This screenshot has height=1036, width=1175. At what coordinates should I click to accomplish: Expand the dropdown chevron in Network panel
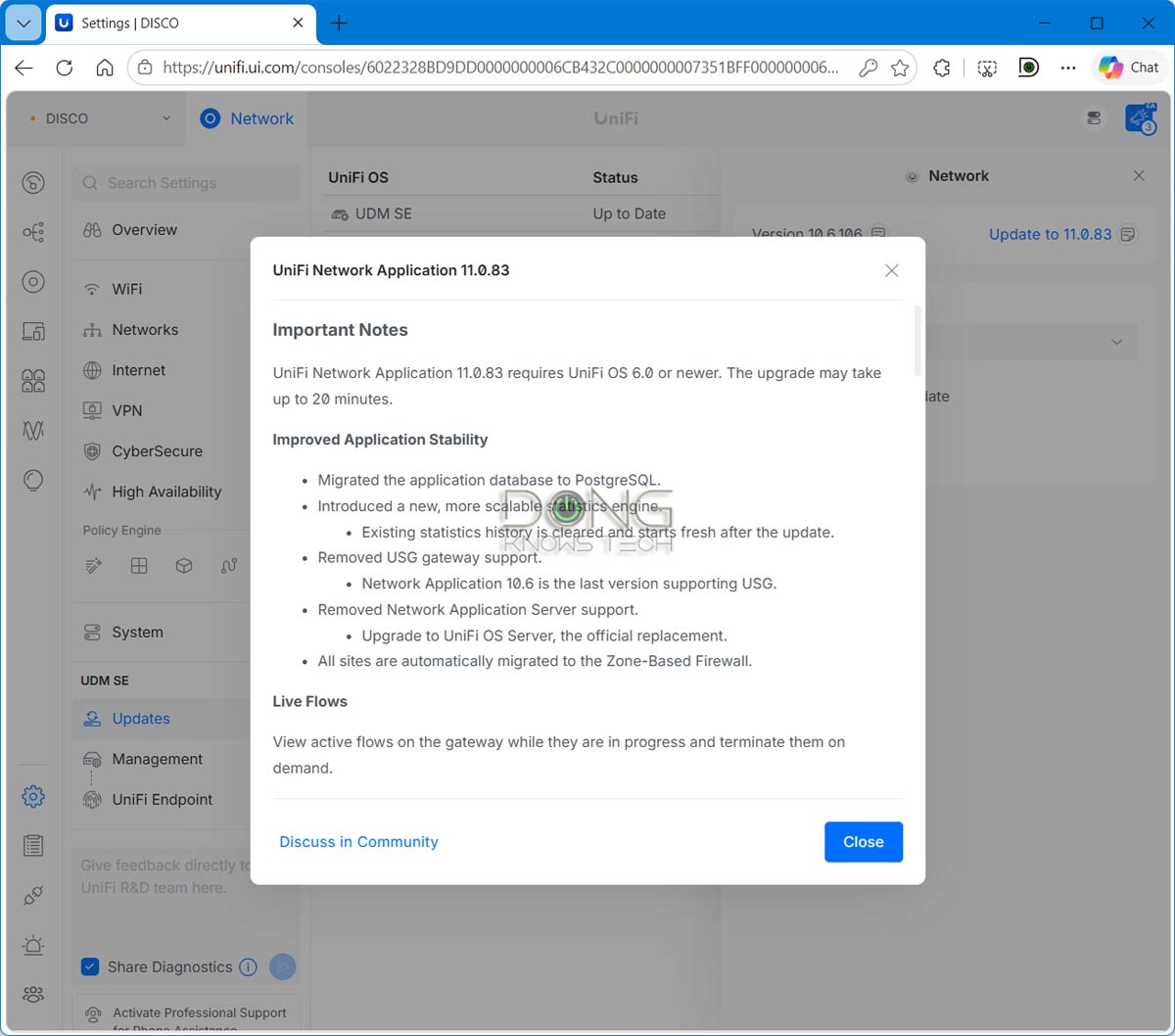click(1117, 342)
